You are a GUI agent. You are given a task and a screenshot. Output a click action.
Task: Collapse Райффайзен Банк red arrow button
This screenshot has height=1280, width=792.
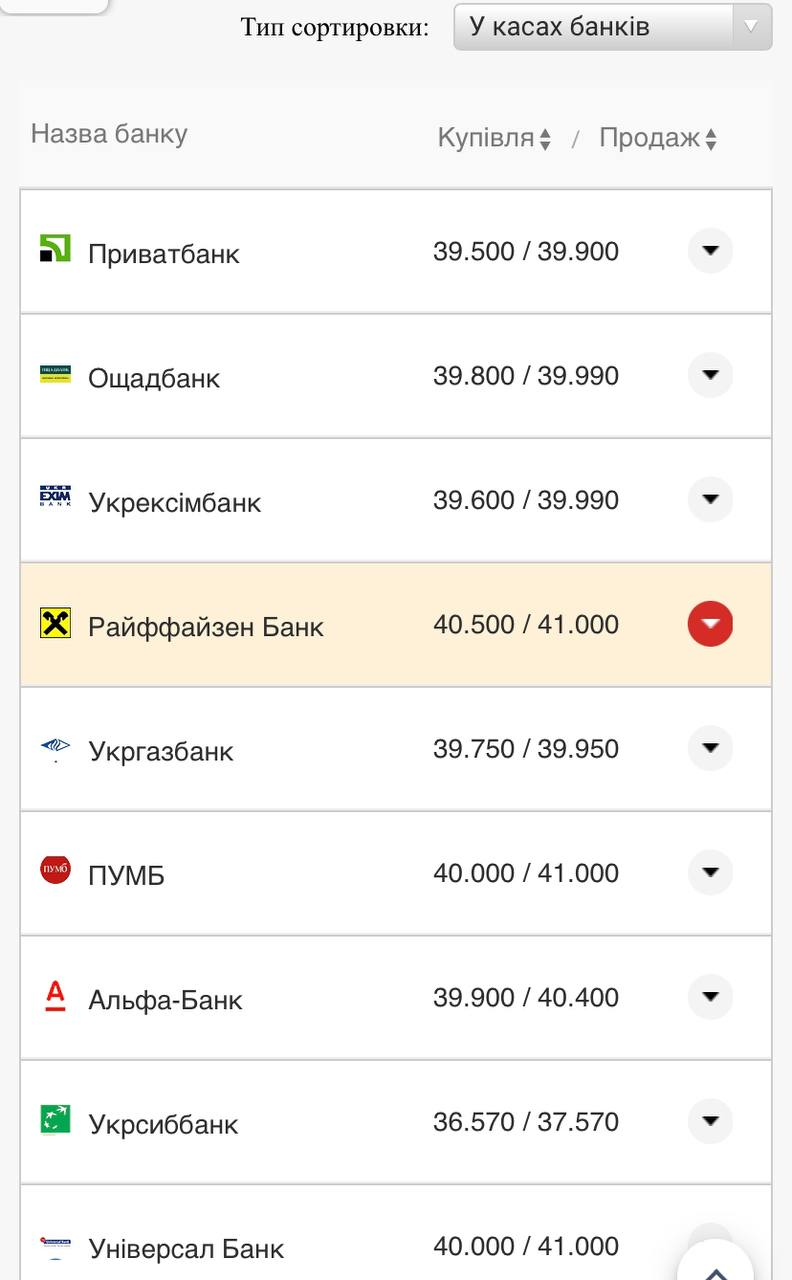(710, 624)
